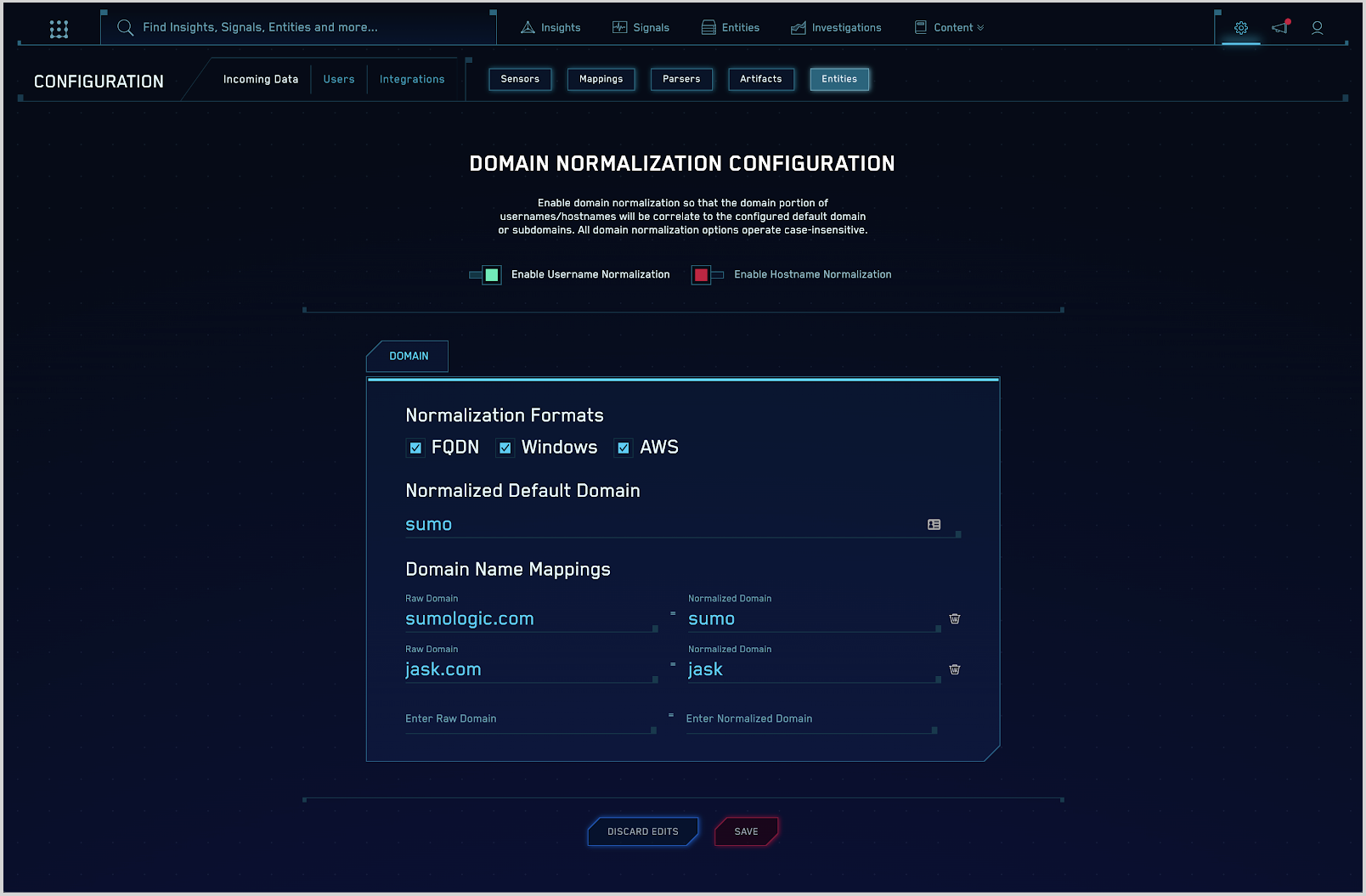Save the domain normalization configuration
This screenshot has width=1366, height=896.
click(746, 831)
